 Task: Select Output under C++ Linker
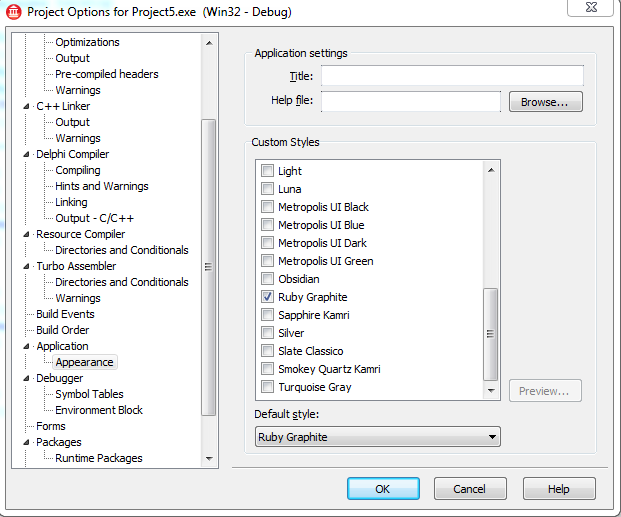pyautogui.click(x=72, y=122)
